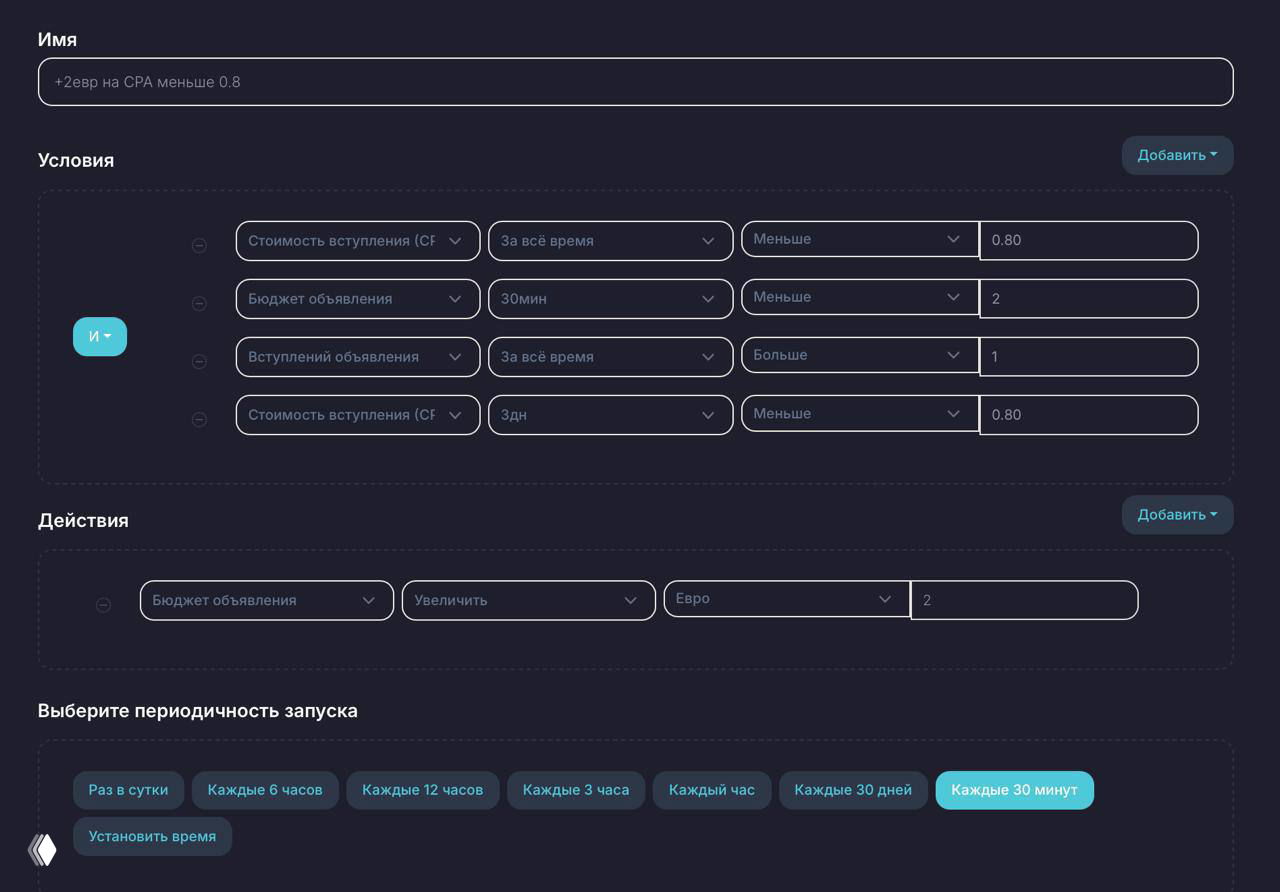
Task: Select Каждые 6 часов frequency
Action: [x=265, y=790]
